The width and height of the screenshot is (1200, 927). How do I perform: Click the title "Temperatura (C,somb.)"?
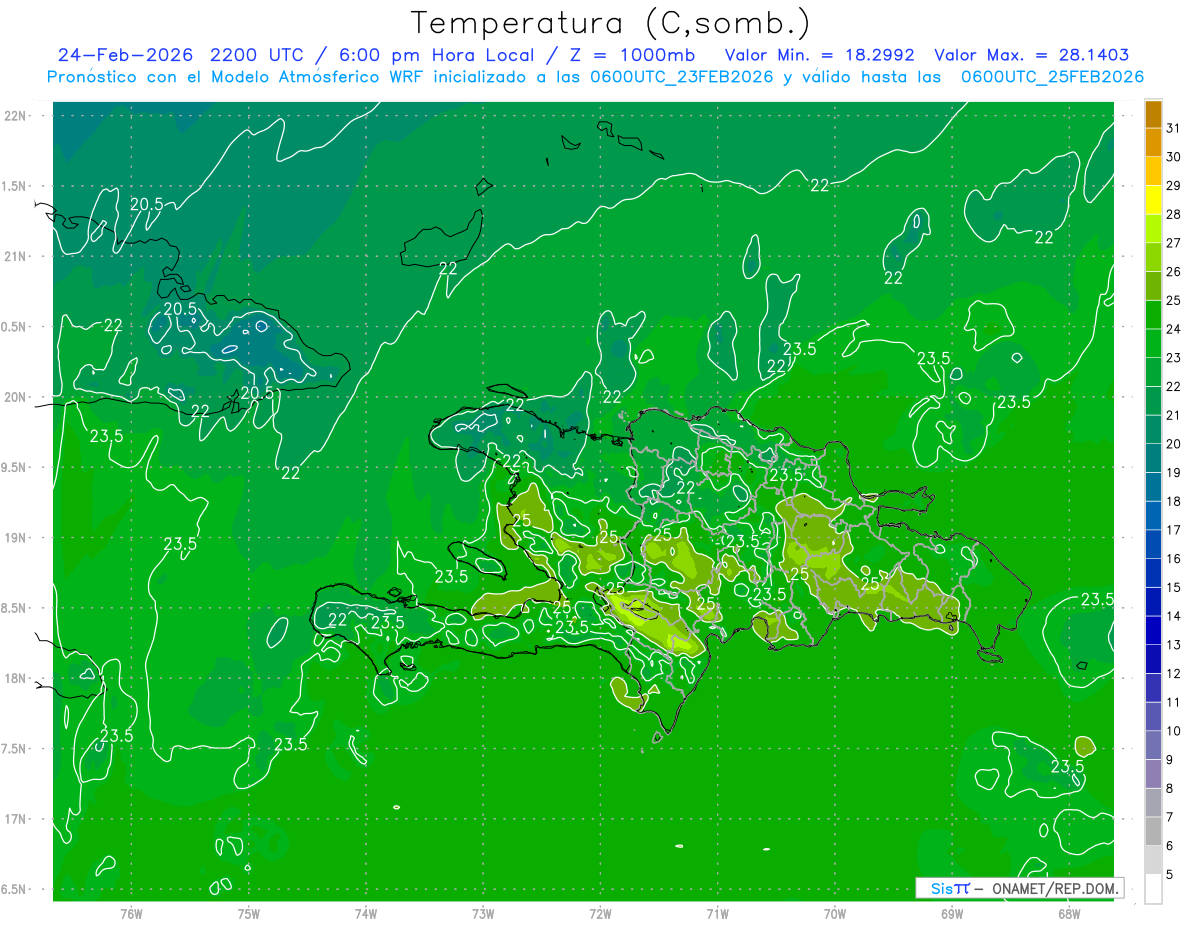tap(611, 24)
